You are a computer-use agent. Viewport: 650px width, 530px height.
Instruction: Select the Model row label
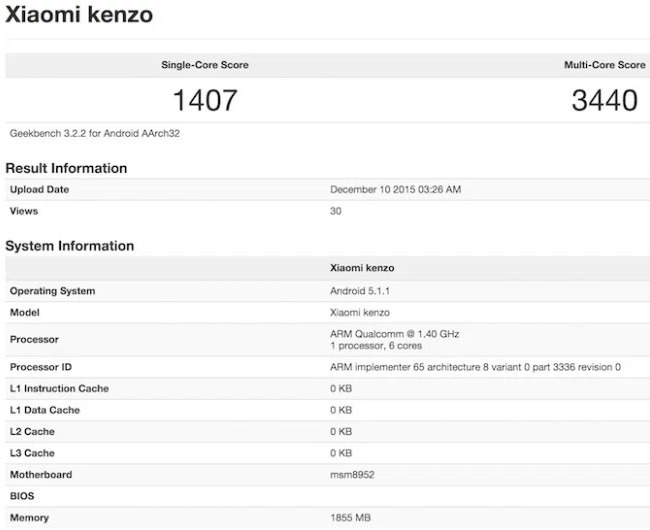pyautogui.click(x=24, y=312)
